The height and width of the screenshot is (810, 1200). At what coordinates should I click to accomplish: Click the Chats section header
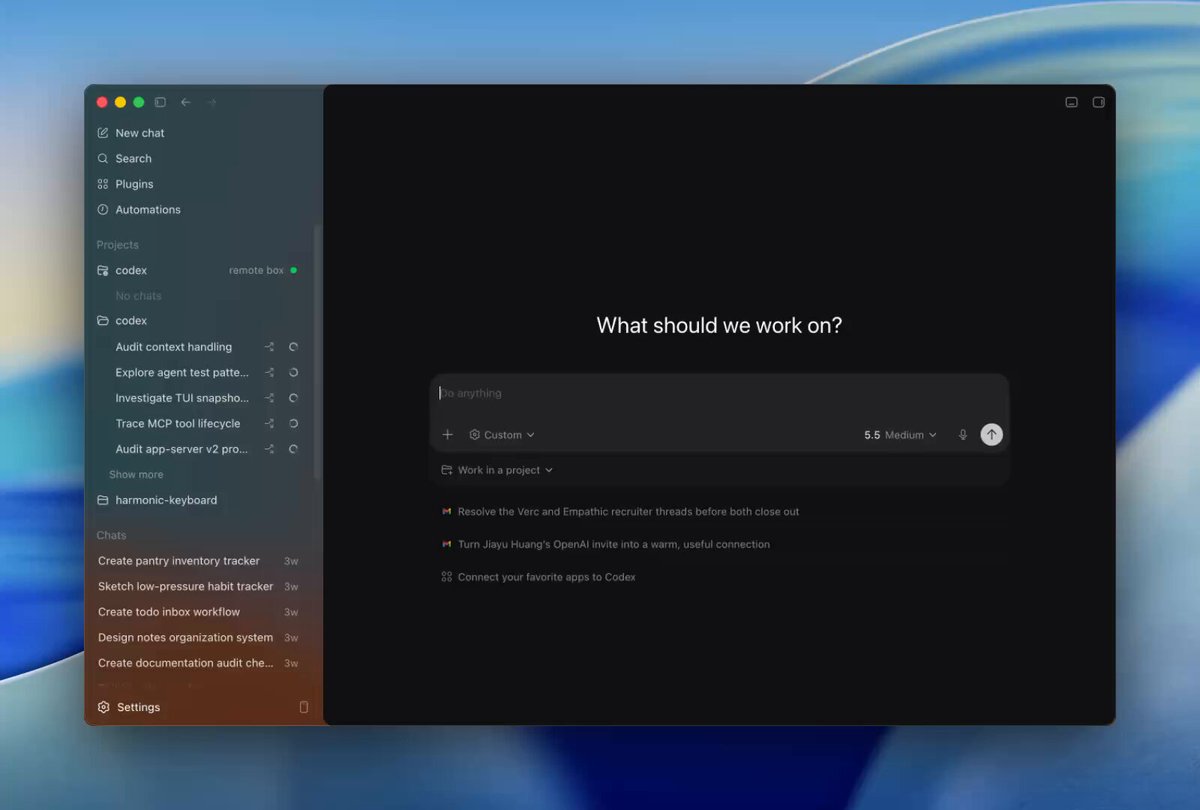[x=111, y=535]
